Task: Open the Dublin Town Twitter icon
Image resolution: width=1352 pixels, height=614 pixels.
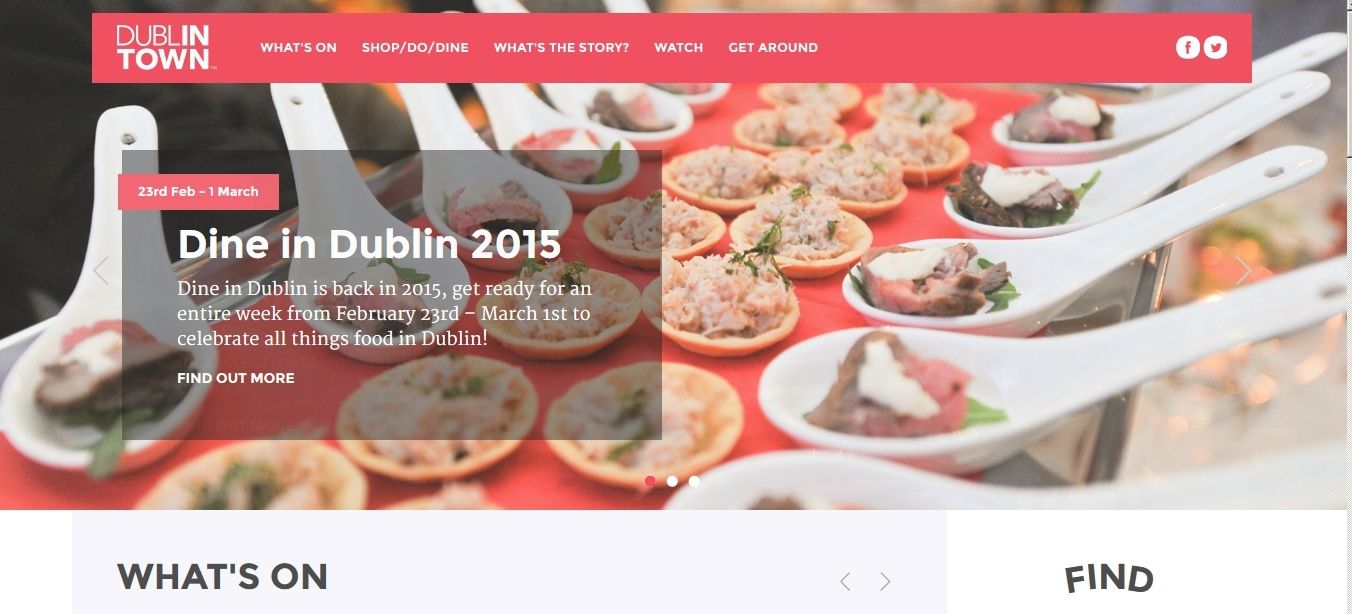Action: [x=1215, y=47]
